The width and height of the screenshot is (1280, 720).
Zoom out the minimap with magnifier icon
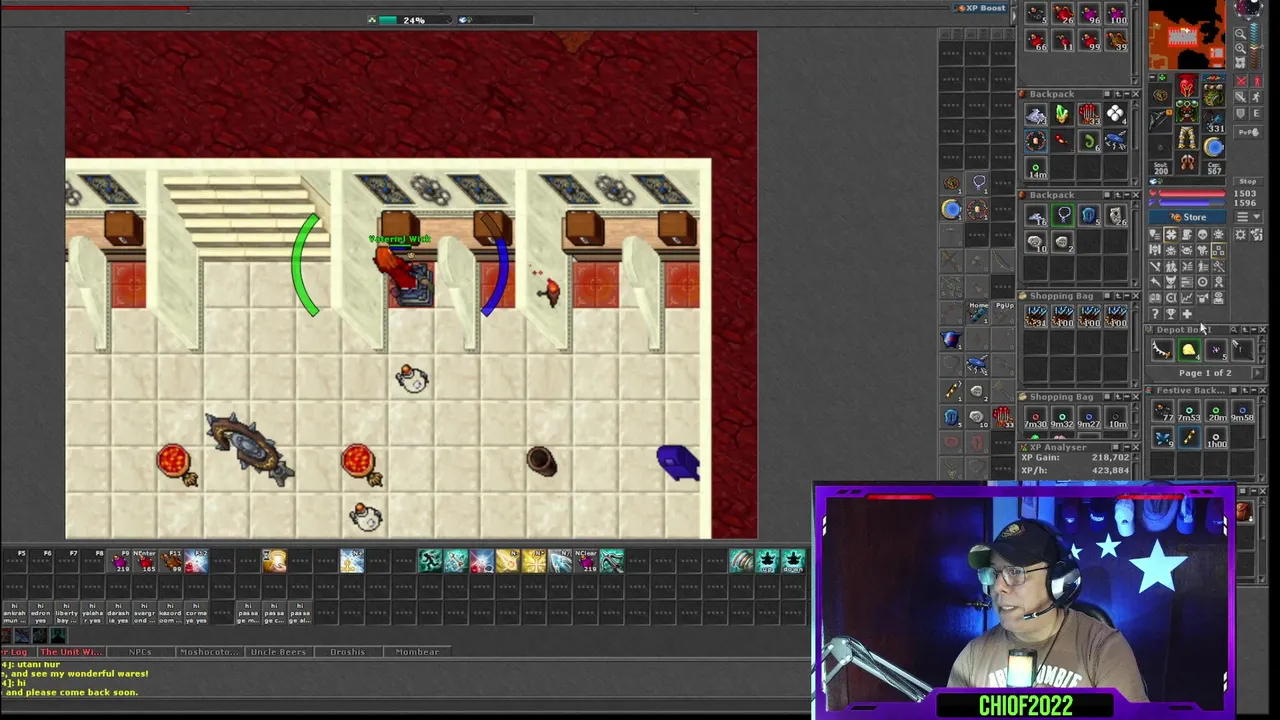[1240, 34]
